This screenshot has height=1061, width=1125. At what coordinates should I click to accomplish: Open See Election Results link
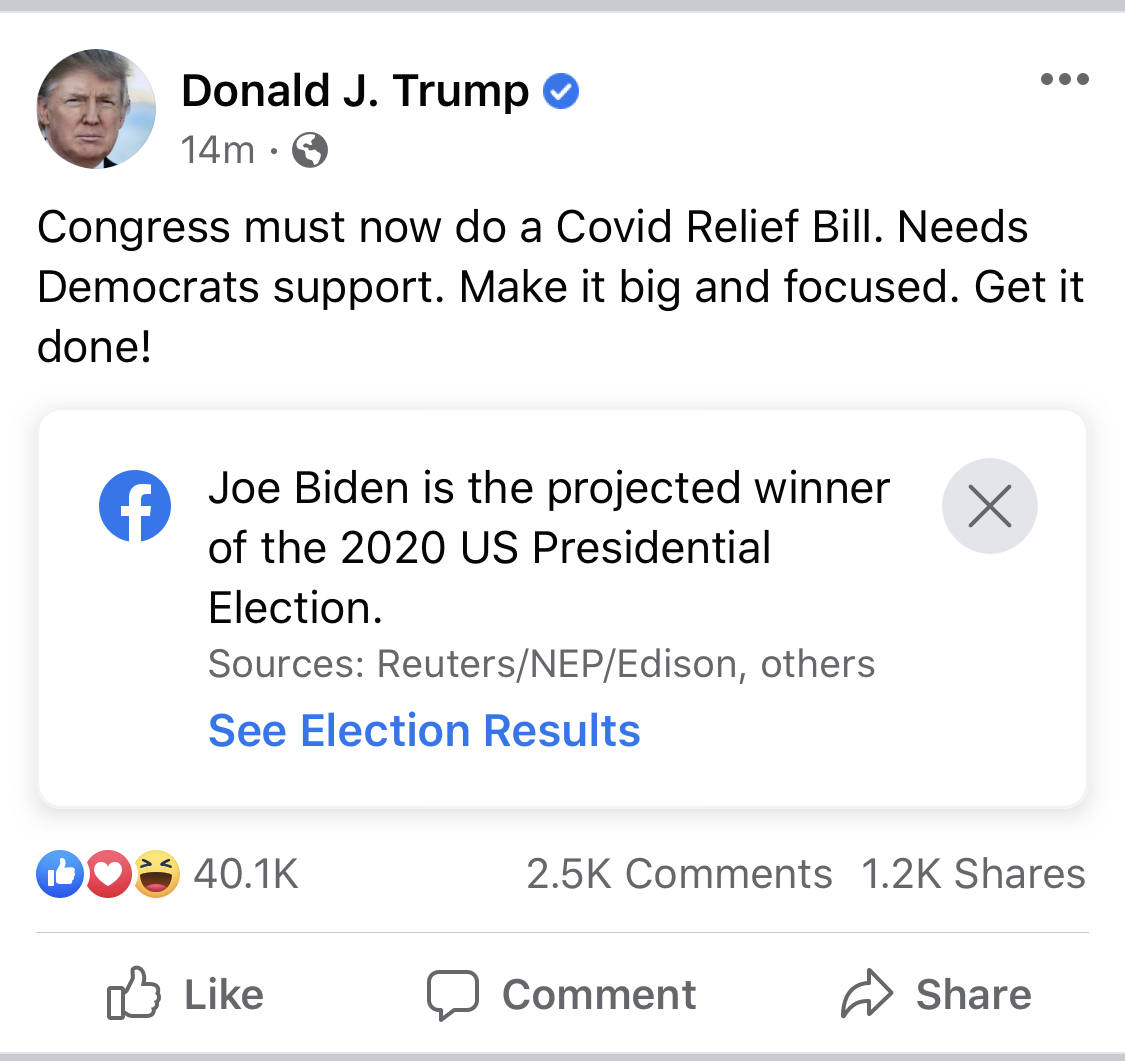(424, 730)
